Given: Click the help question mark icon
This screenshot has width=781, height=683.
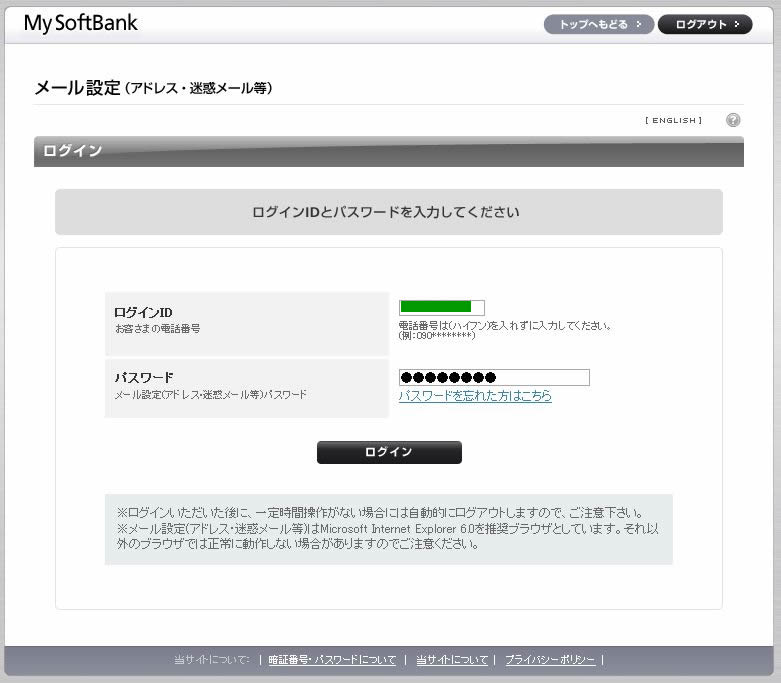Looking at the screenshot, I should pos(733,120).
